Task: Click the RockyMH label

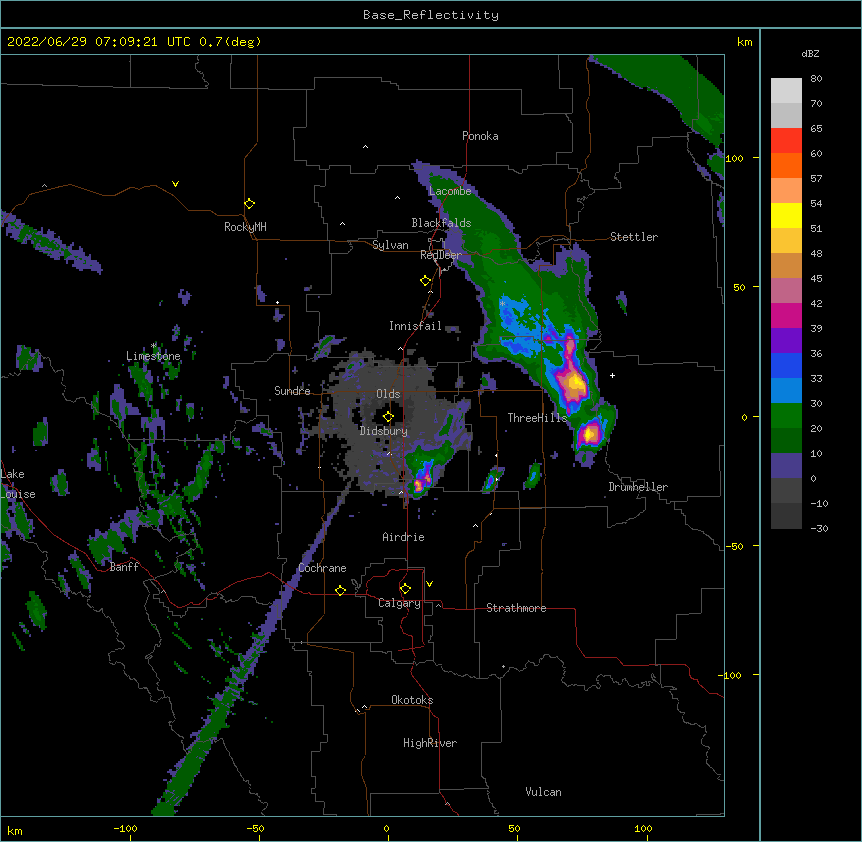Action: (x=245, y=227)
